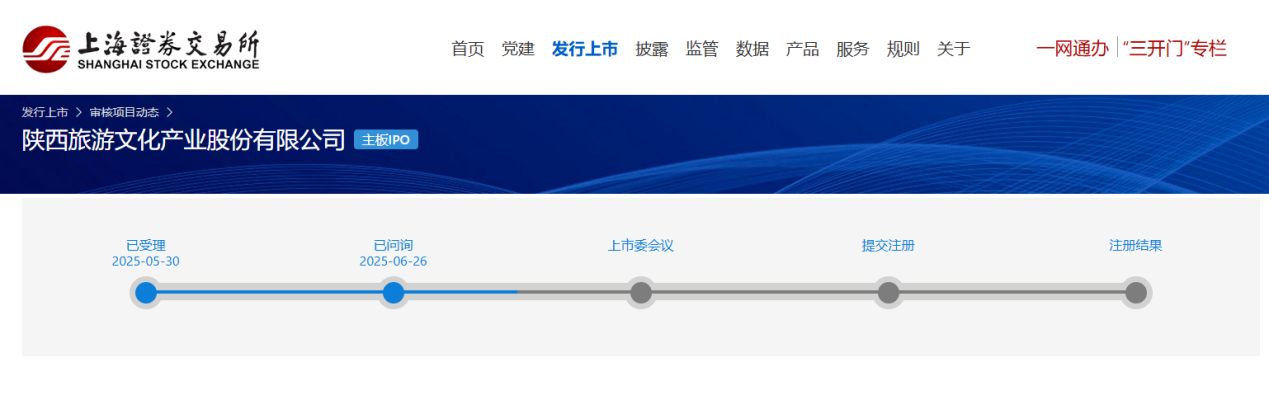The image size is (1269, 400).
Task: Click the company name 陕西旅游文化产业股份有限公司
Action: [184, 140]
